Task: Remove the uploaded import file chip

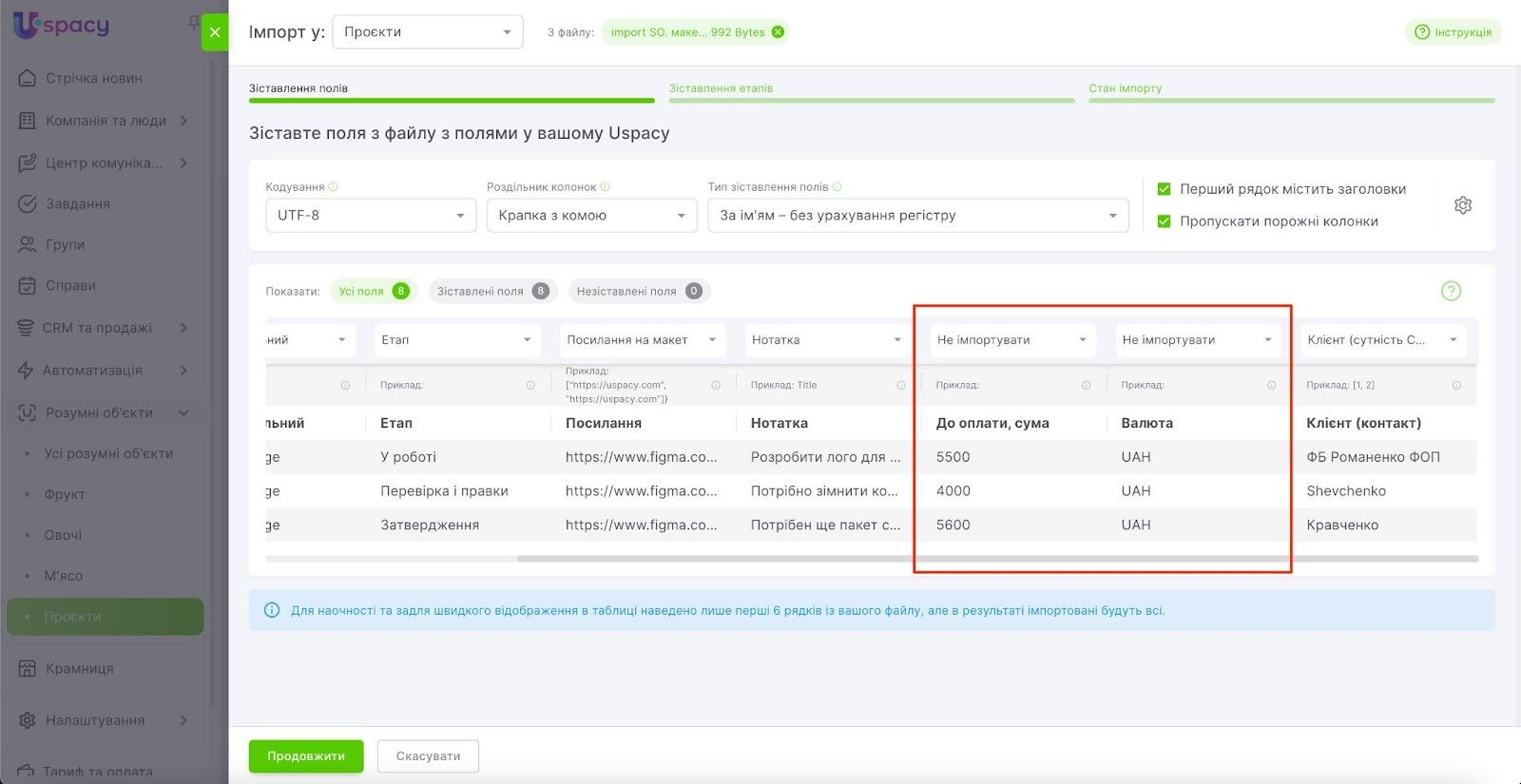Action: [x=778, y=32]
